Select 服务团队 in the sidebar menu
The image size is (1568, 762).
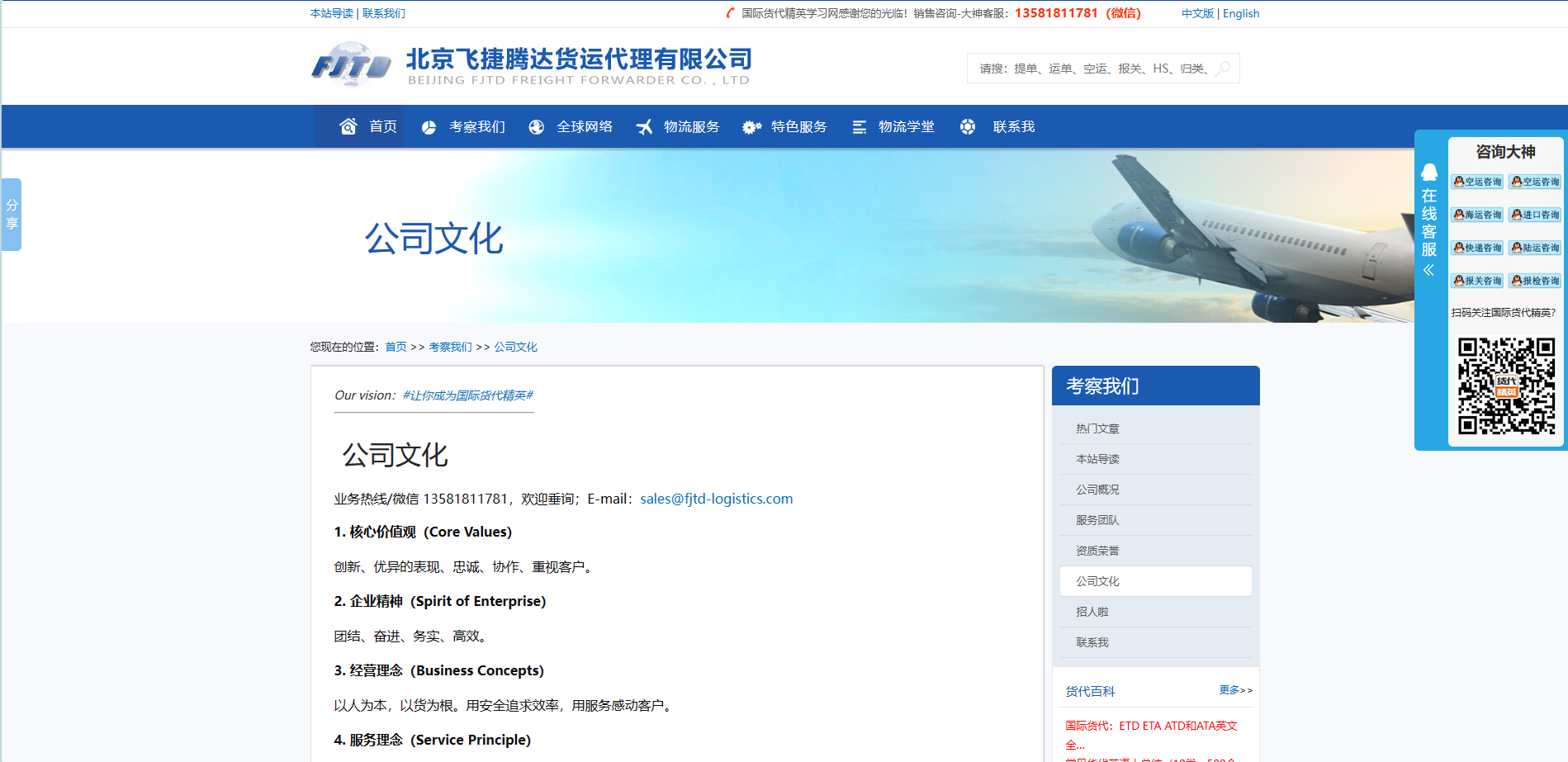[1097, 520]
